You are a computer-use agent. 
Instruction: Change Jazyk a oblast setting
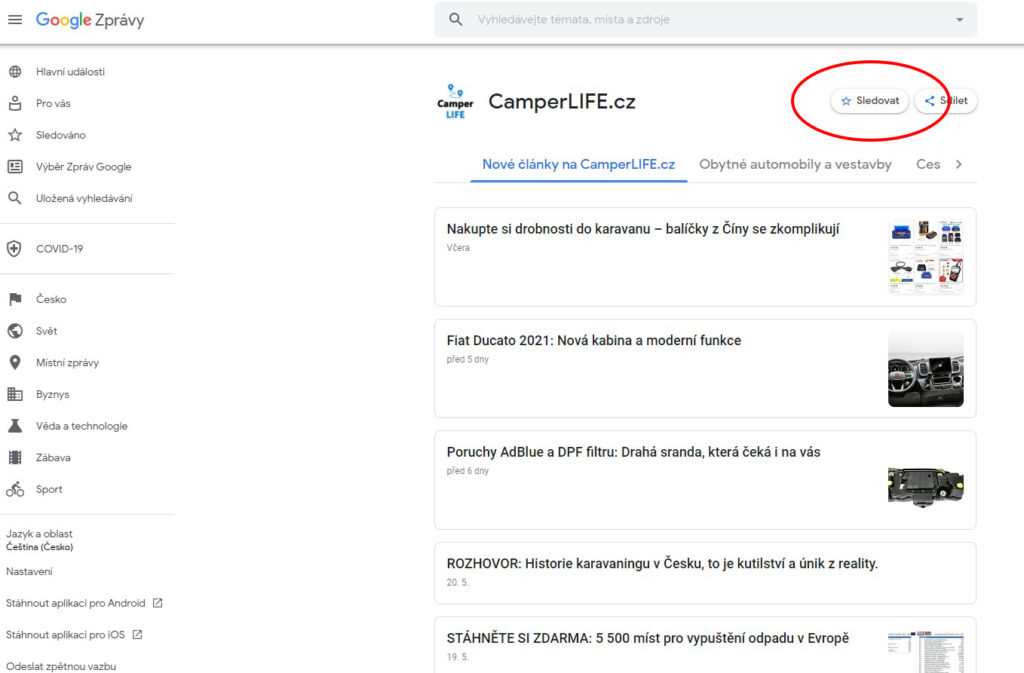point(40,540)
